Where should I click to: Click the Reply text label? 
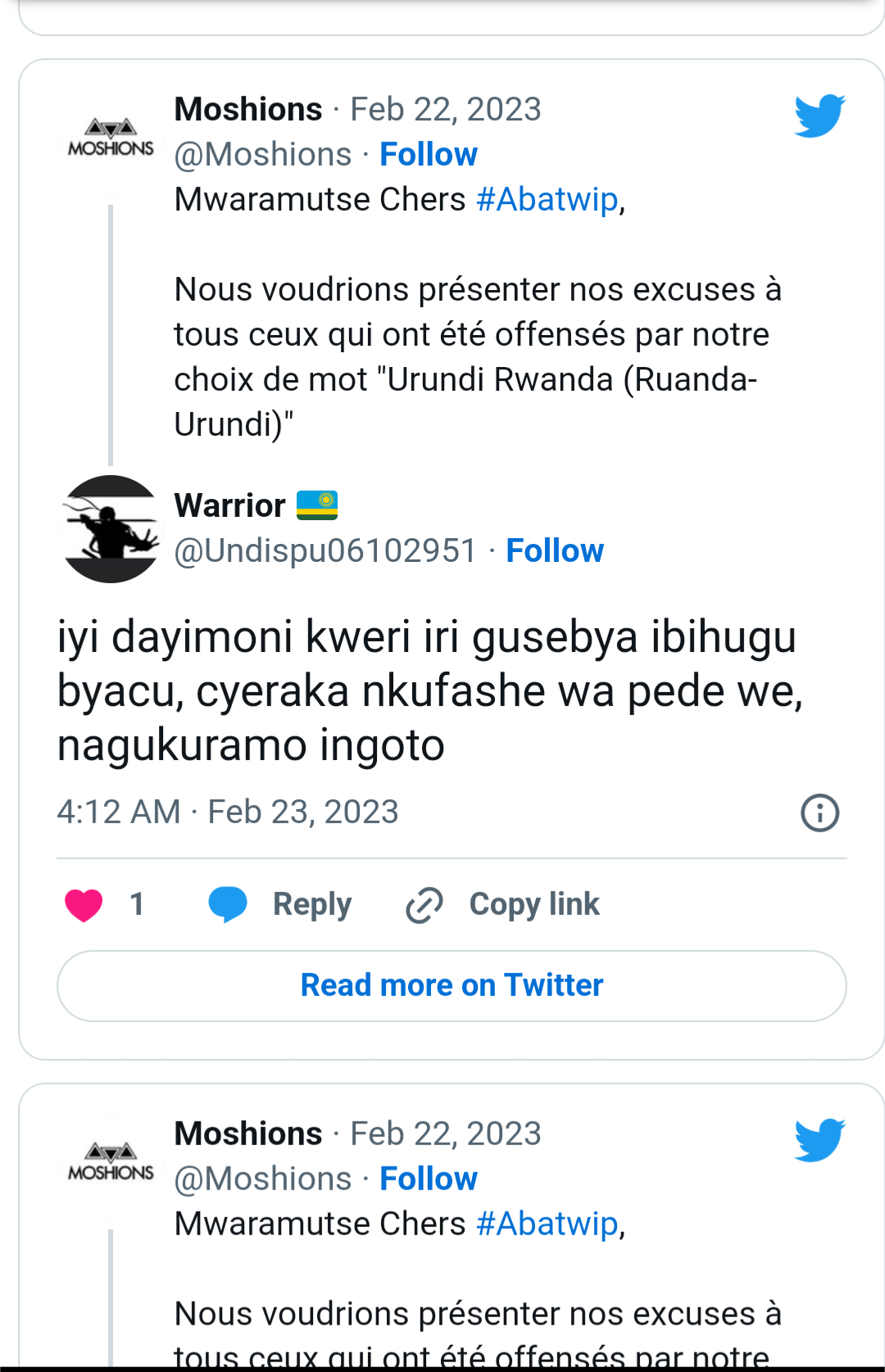312,904
